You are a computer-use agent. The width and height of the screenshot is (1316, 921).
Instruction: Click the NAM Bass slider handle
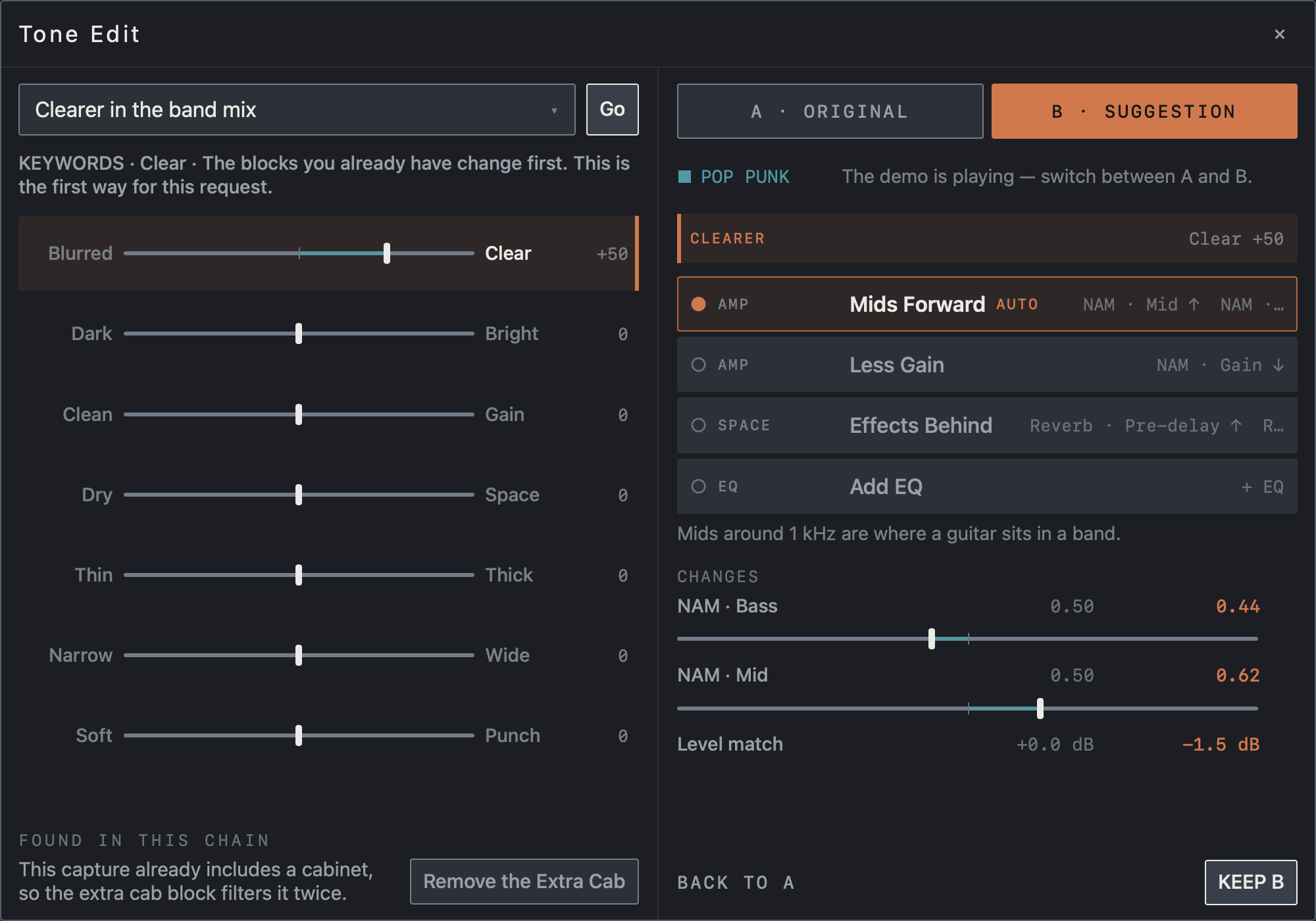pos(932,638)
